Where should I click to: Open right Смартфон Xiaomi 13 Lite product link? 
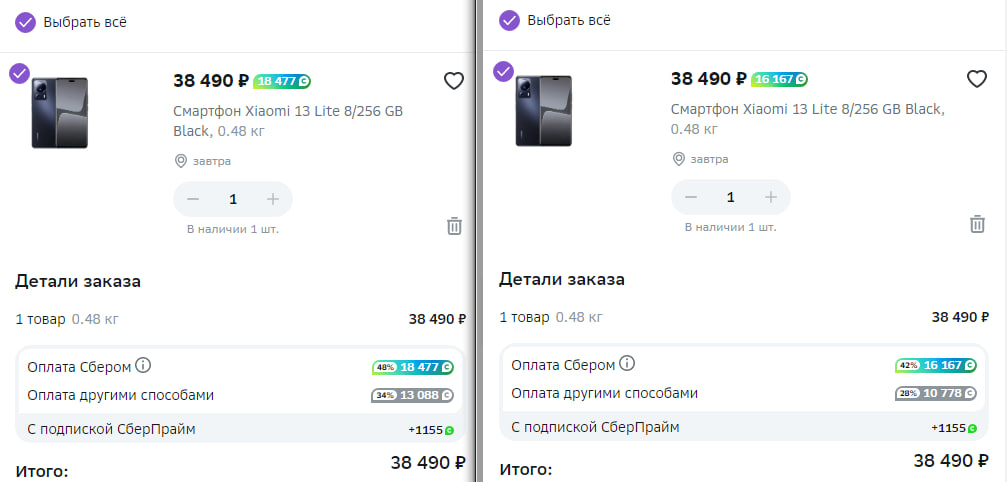click(x=808, y=119)
